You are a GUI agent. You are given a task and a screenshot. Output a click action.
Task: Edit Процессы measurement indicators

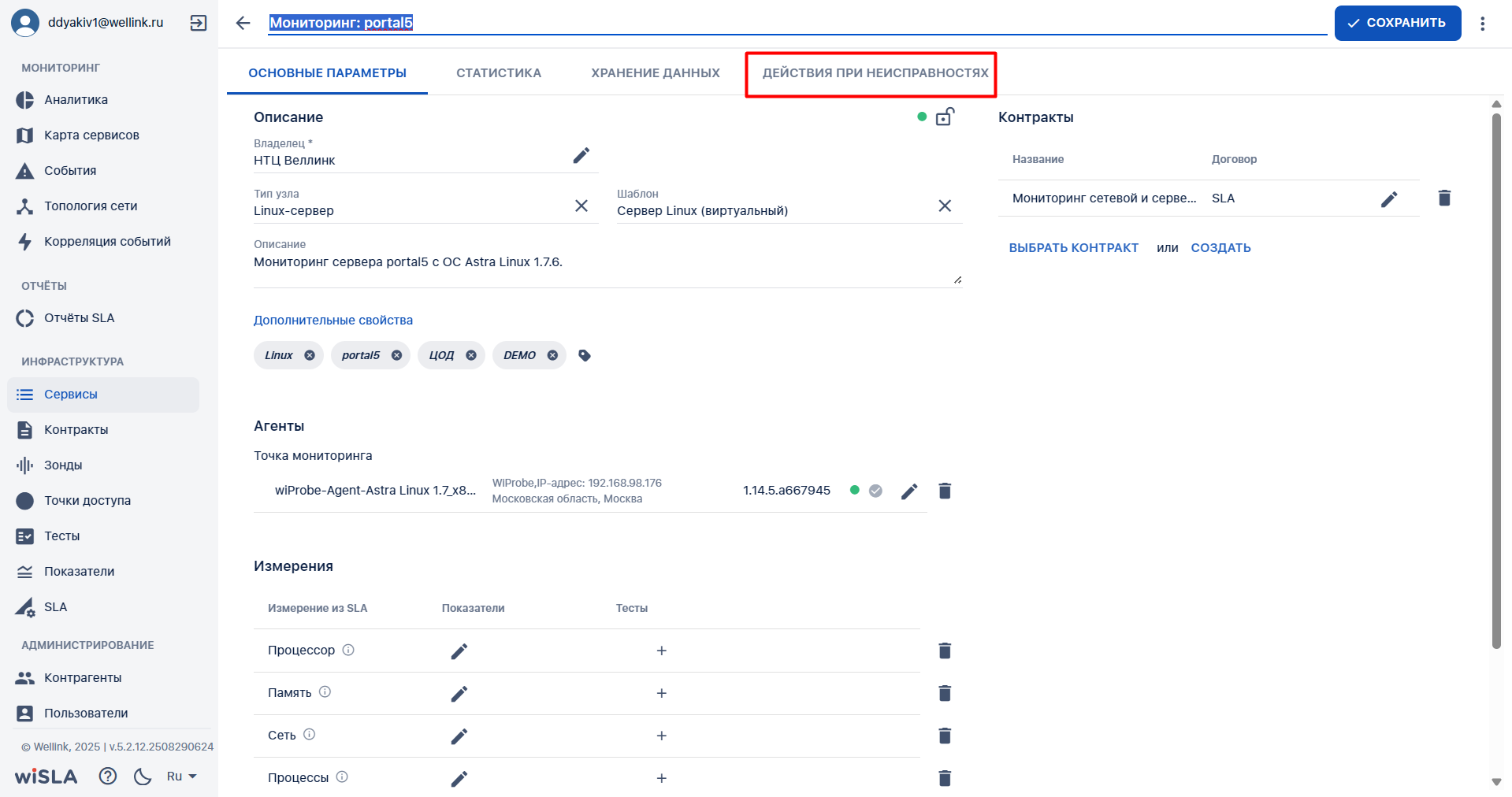459,778
